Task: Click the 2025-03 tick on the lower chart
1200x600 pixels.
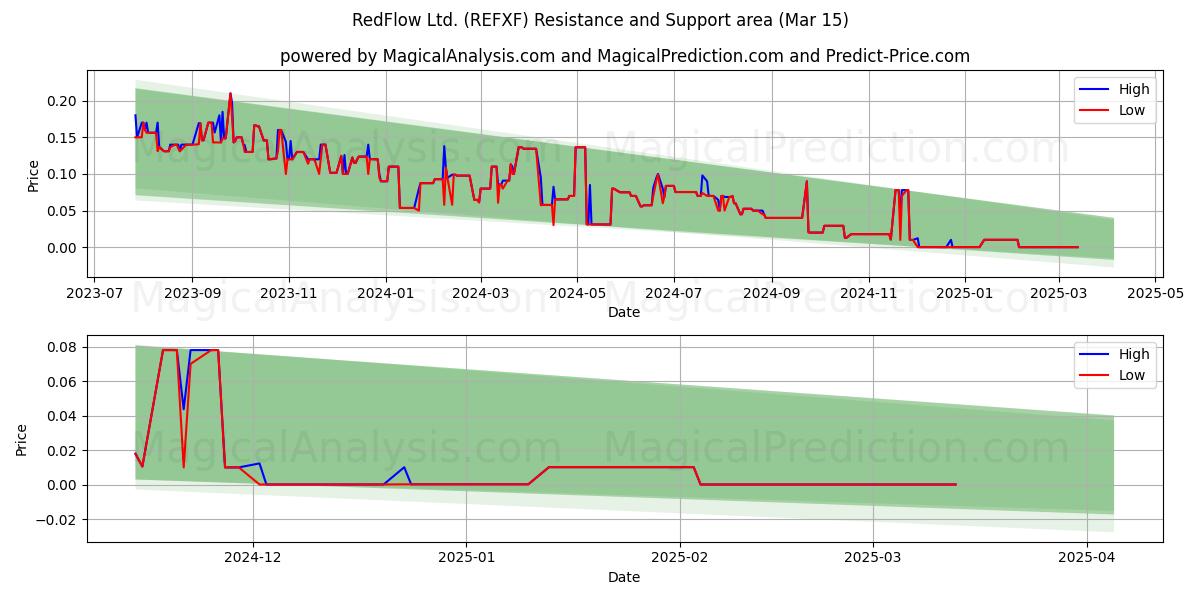Action: click(873, 560)
